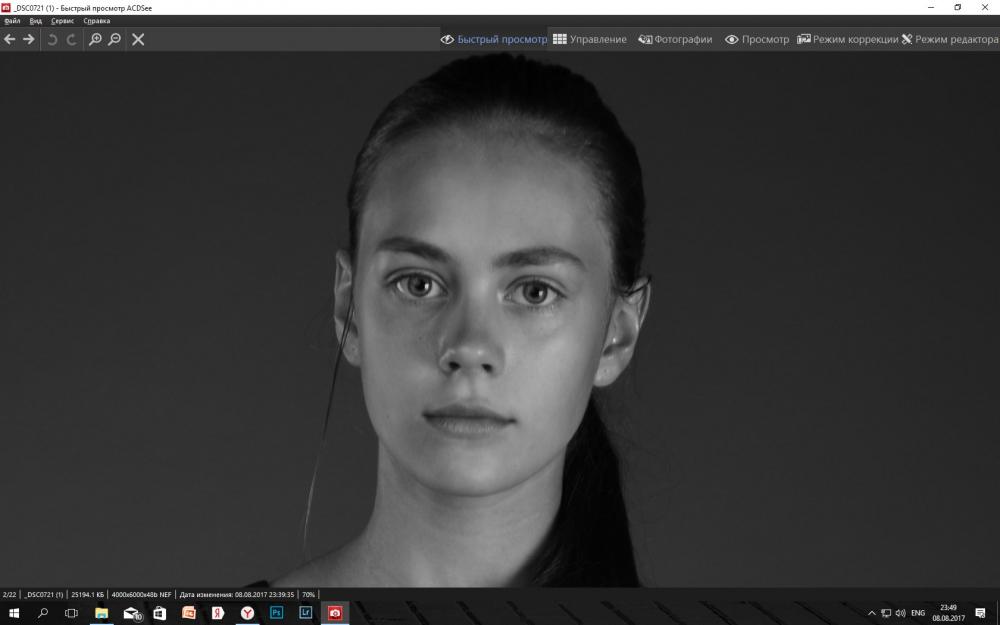Open the volume control in the tray

point(901,614)
